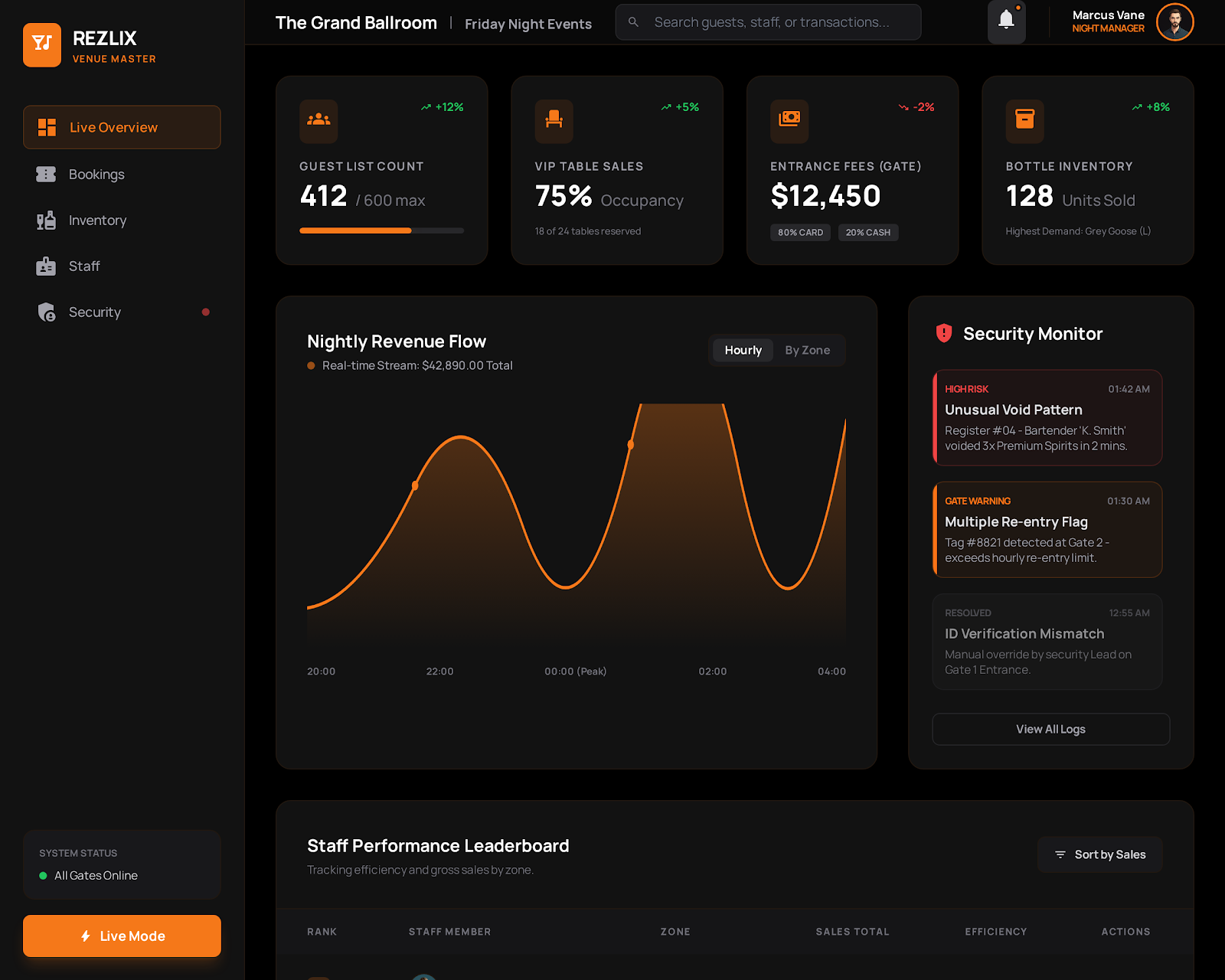Enable Live Mode
This screenshot has width=1225, height=980.
[122, 936]
